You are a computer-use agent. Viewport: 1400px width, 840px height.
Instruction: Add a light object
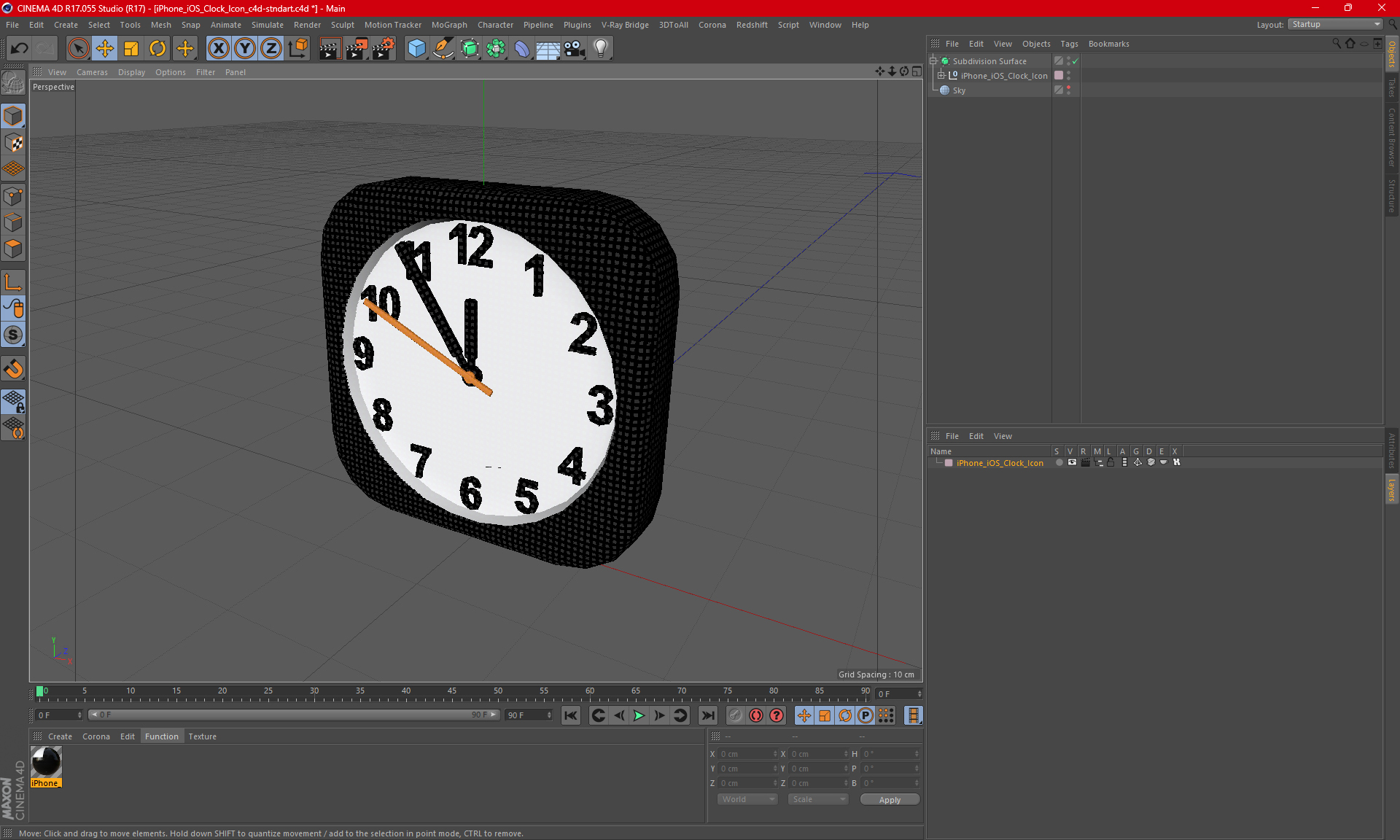point(601,49)
